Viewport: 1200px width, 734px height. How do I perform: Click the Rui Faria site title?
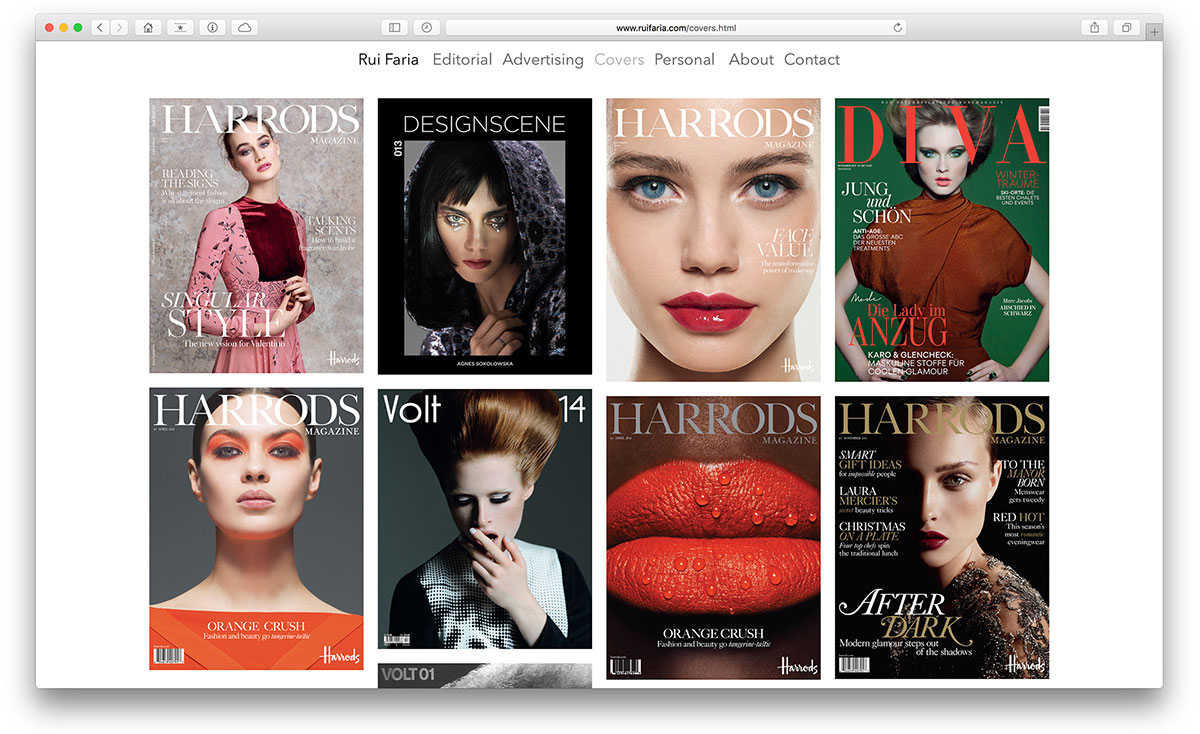tap(388, 60)
